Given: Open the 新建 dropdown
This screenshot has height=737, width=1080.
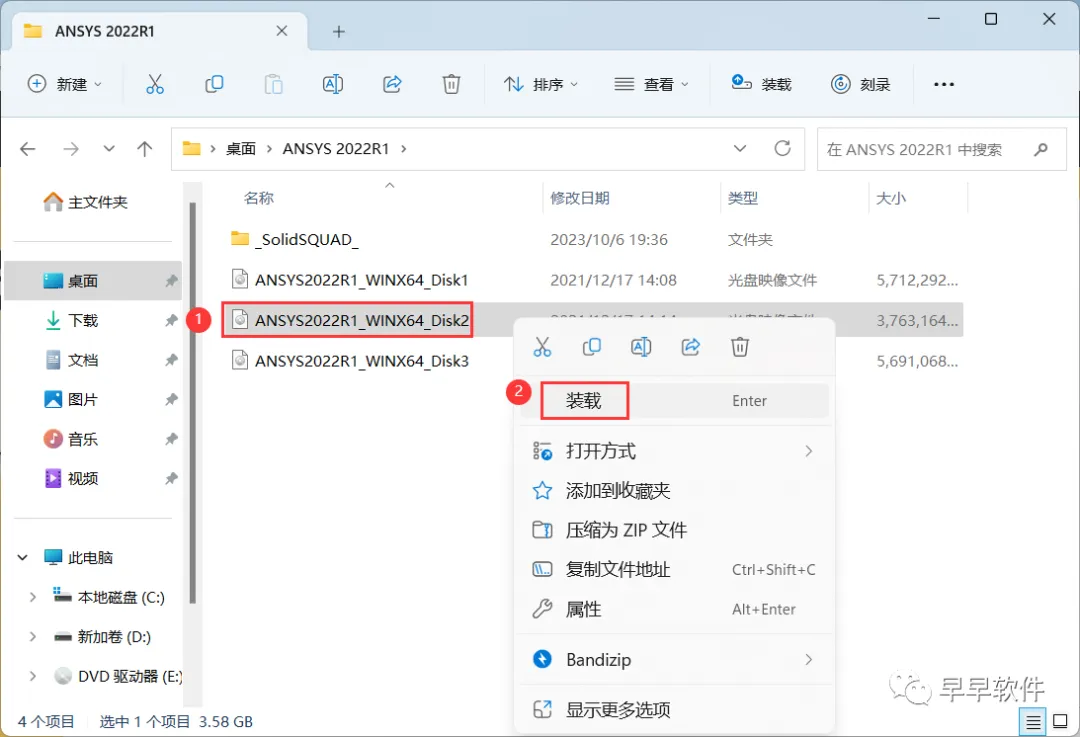Looking at the screenshot, I should tap(65, 84).
